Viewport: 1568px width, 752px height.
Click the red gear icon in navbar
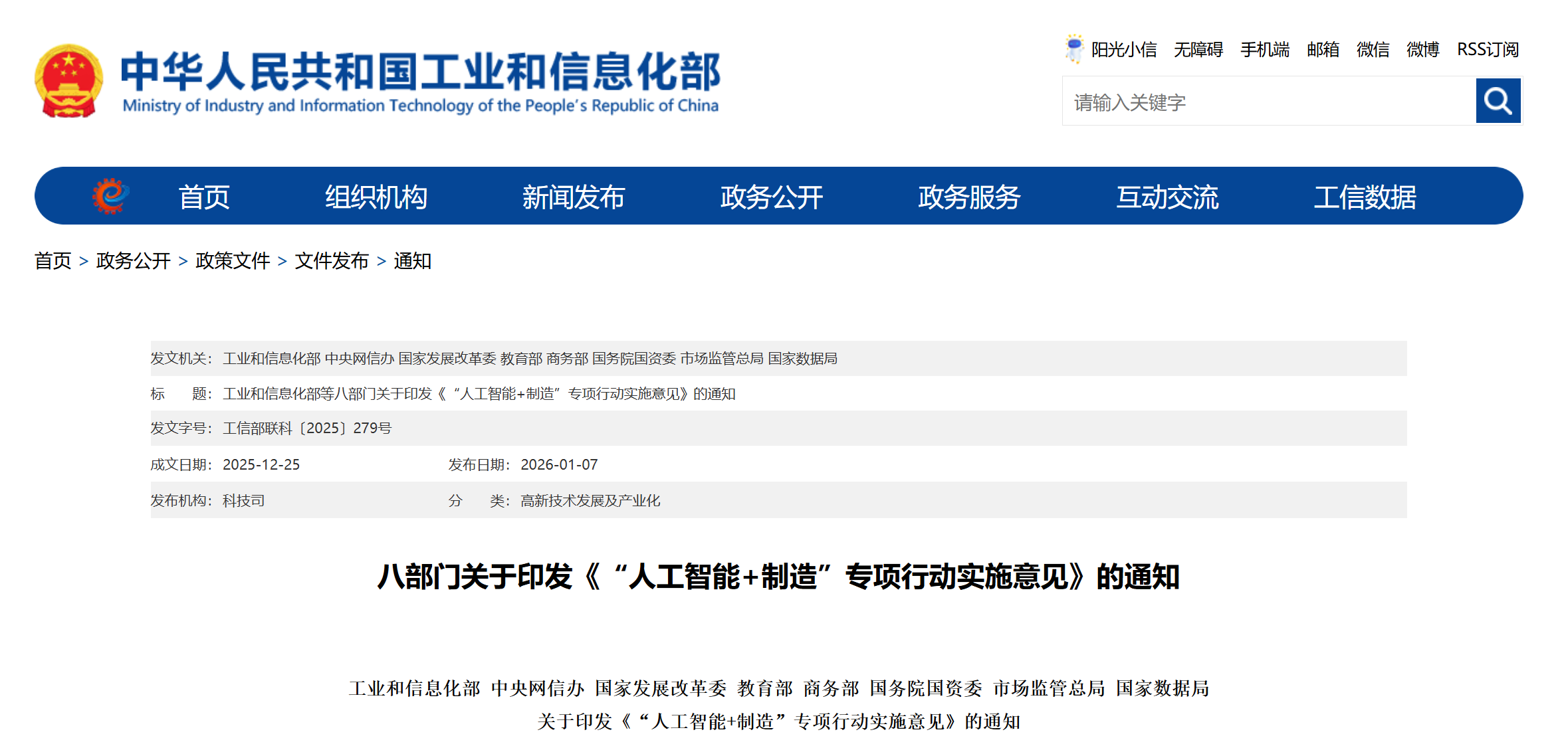coord(110,196)
